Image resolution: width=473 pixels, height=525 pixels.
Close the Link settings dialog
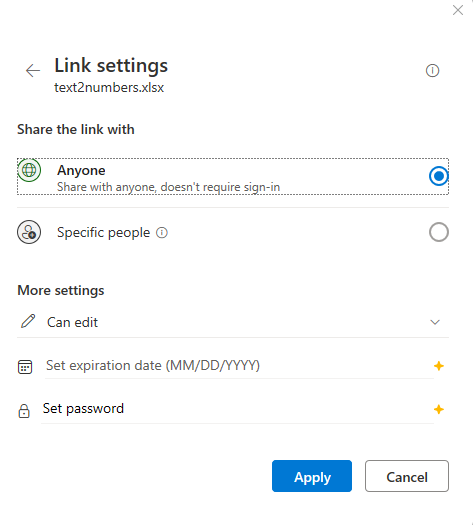(x=458, y=10)
